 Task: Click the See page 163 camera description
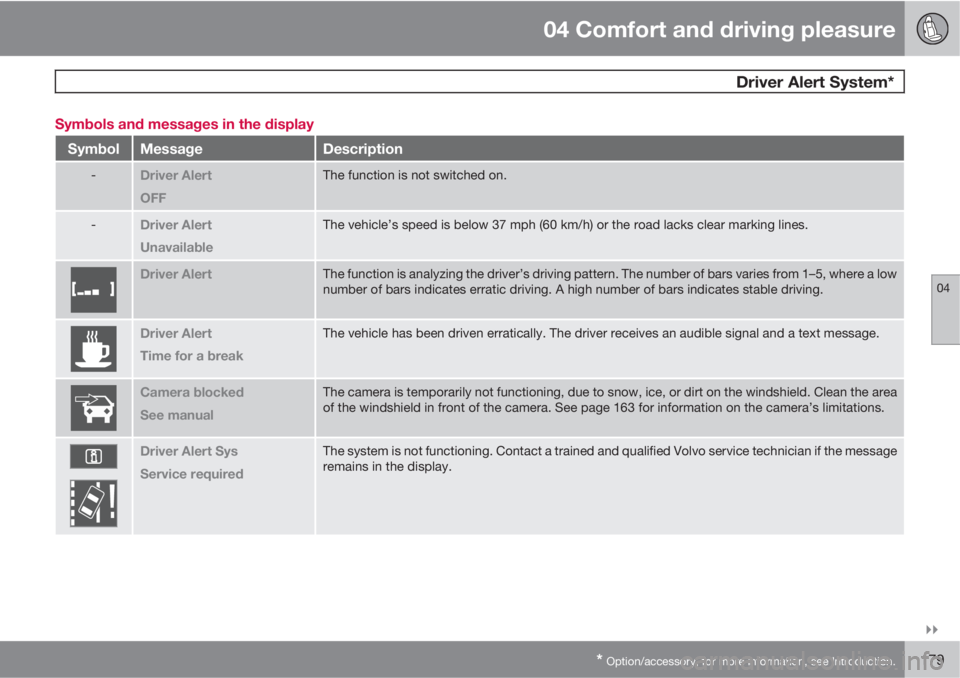610,400
